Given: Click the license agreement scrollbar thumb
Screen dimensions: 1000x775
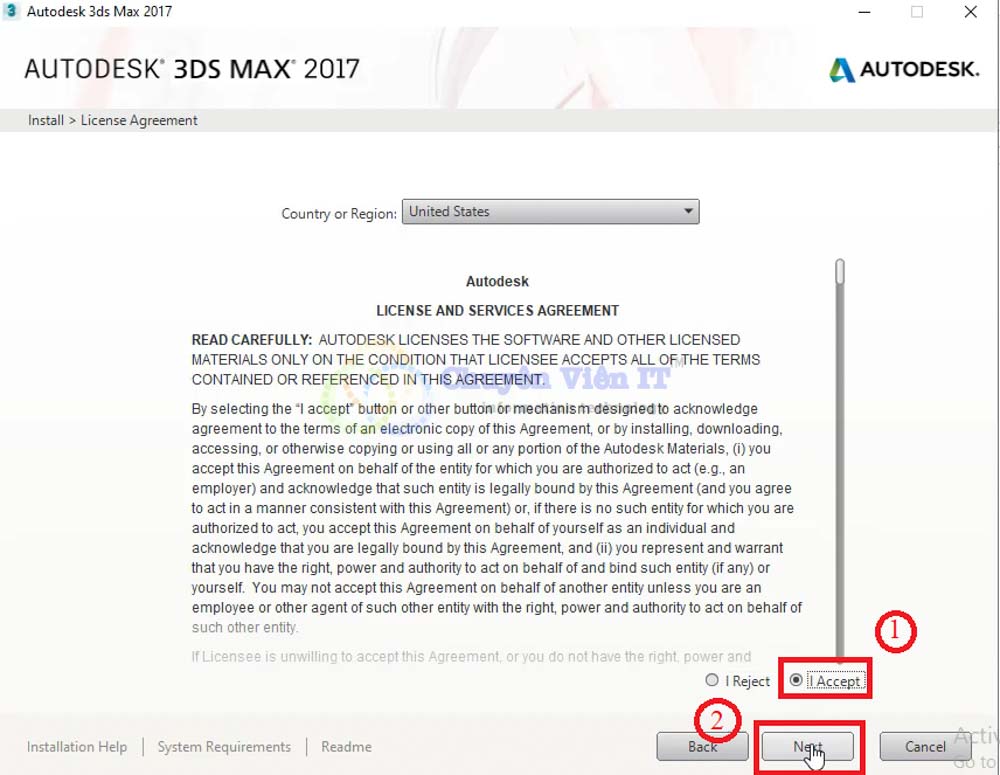Looking at the screenshot, I should (840, 272).
